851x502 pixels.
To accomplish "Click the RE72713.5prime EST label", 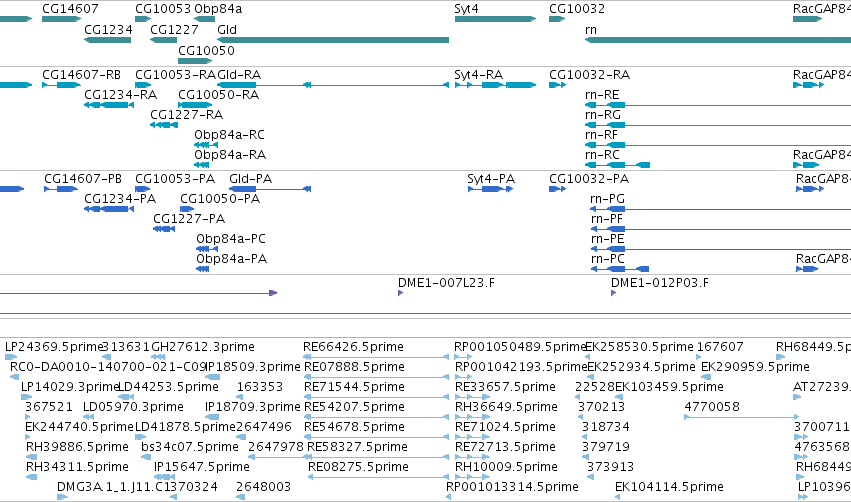I will click(x=505, y=448).
